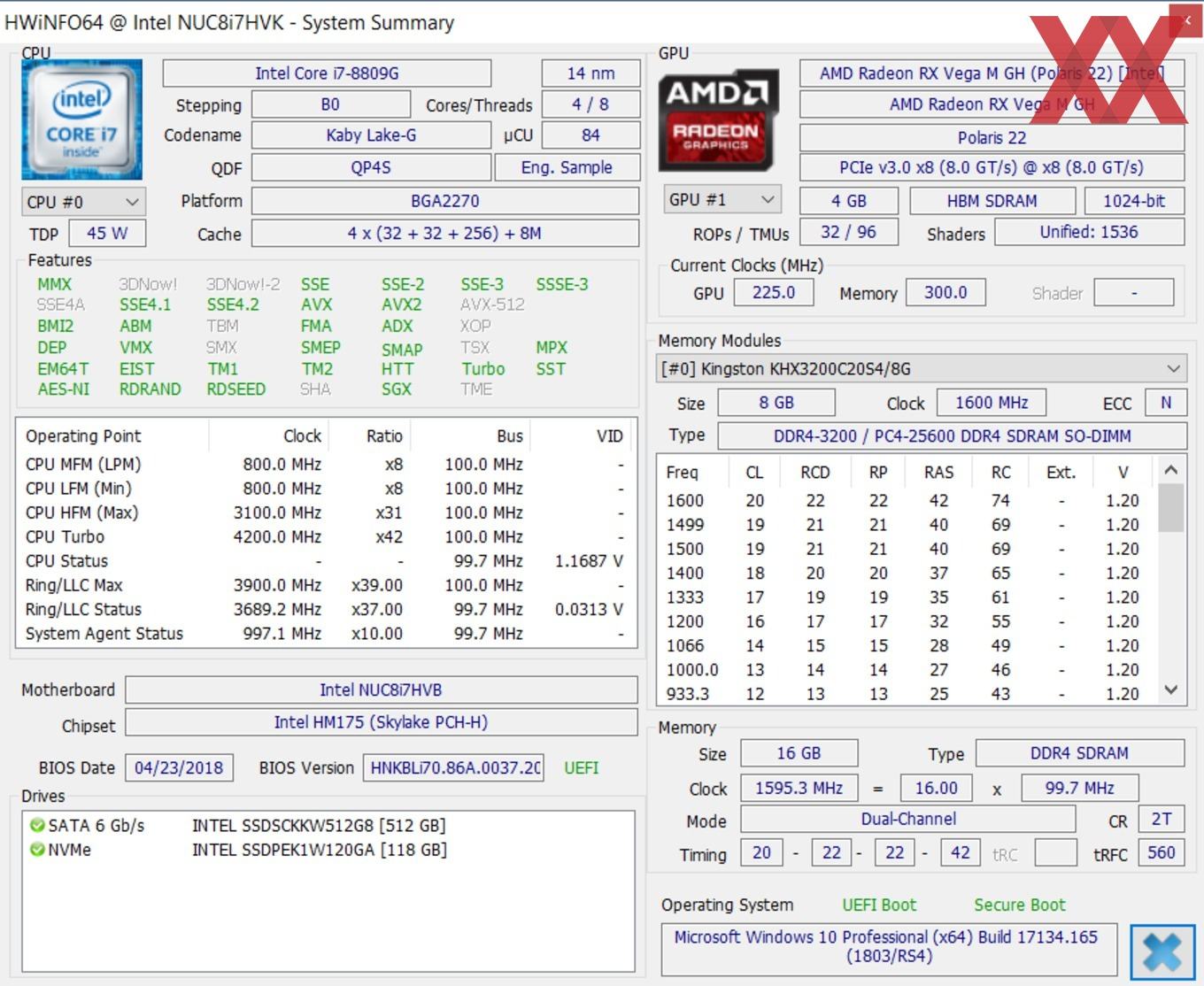Click the green UEFI label
1204x986 pixels.
pyautogui.click(x=582, y=767)
